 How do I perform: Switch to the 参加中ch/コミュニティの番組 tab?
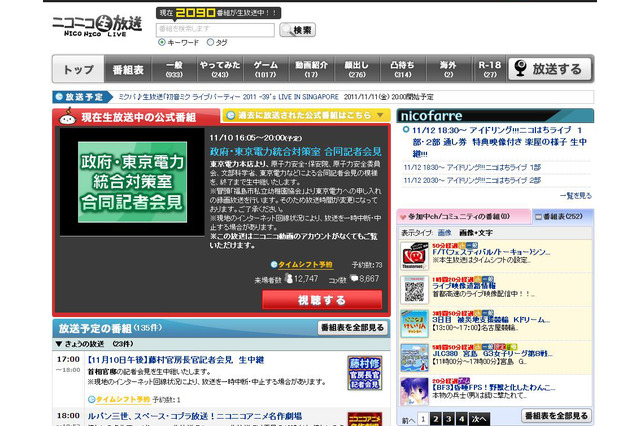coord(464,216)
